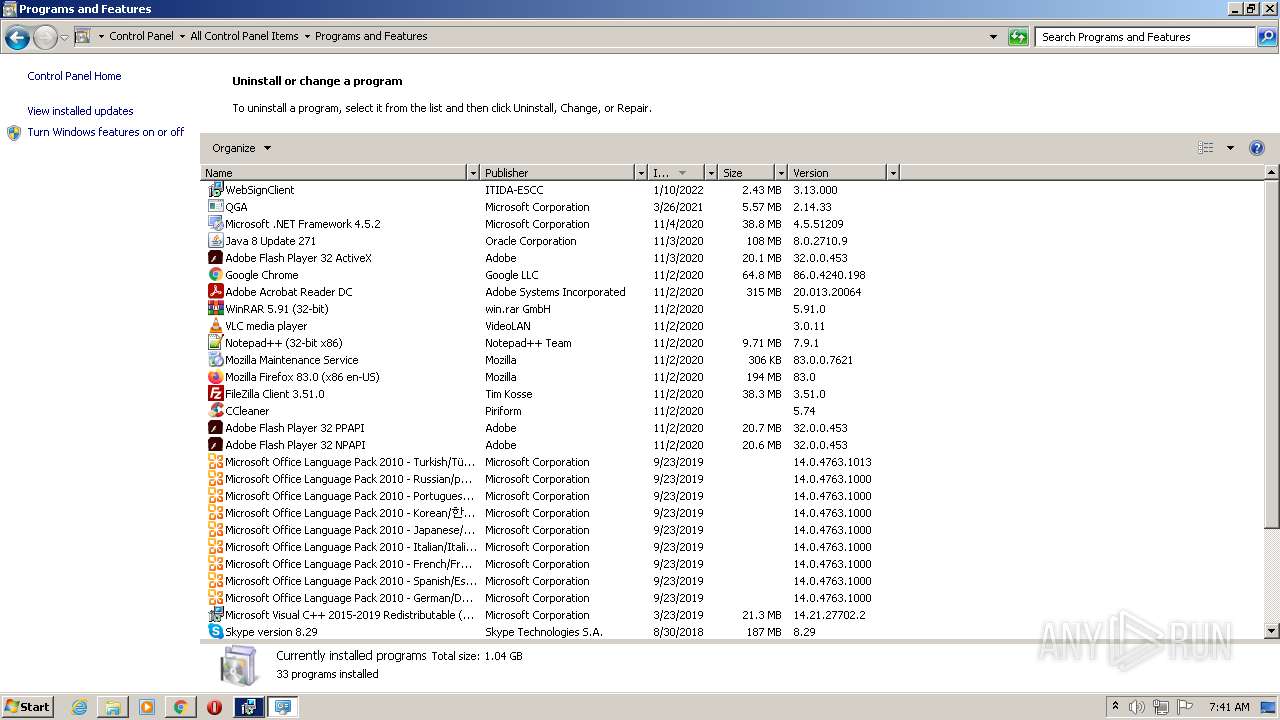Click the search magnifier icon
This screenshot has height=720, width=1280.
1267,37
